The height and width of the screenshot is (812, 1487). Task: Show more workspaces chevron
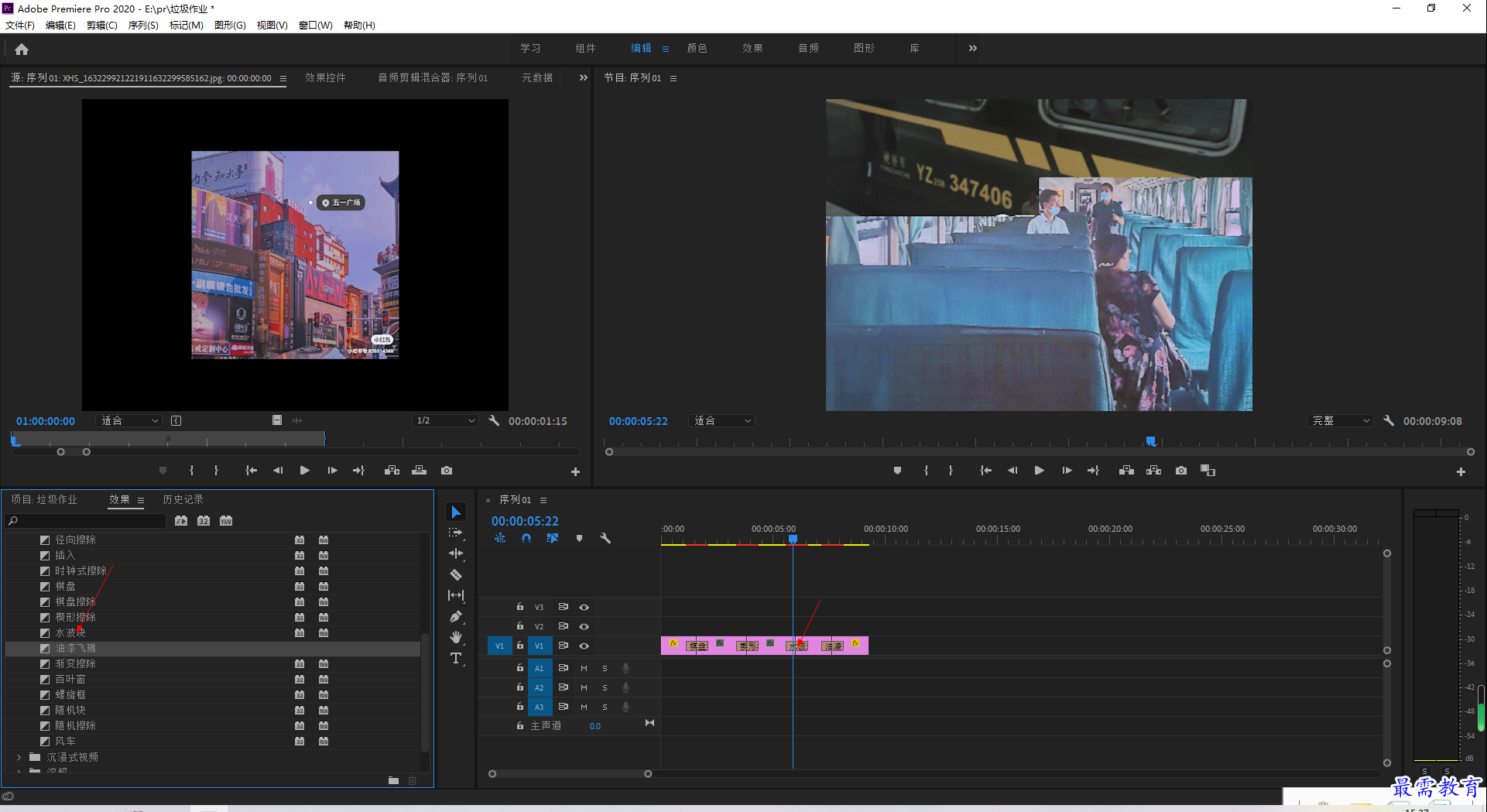tap(973, 48)
